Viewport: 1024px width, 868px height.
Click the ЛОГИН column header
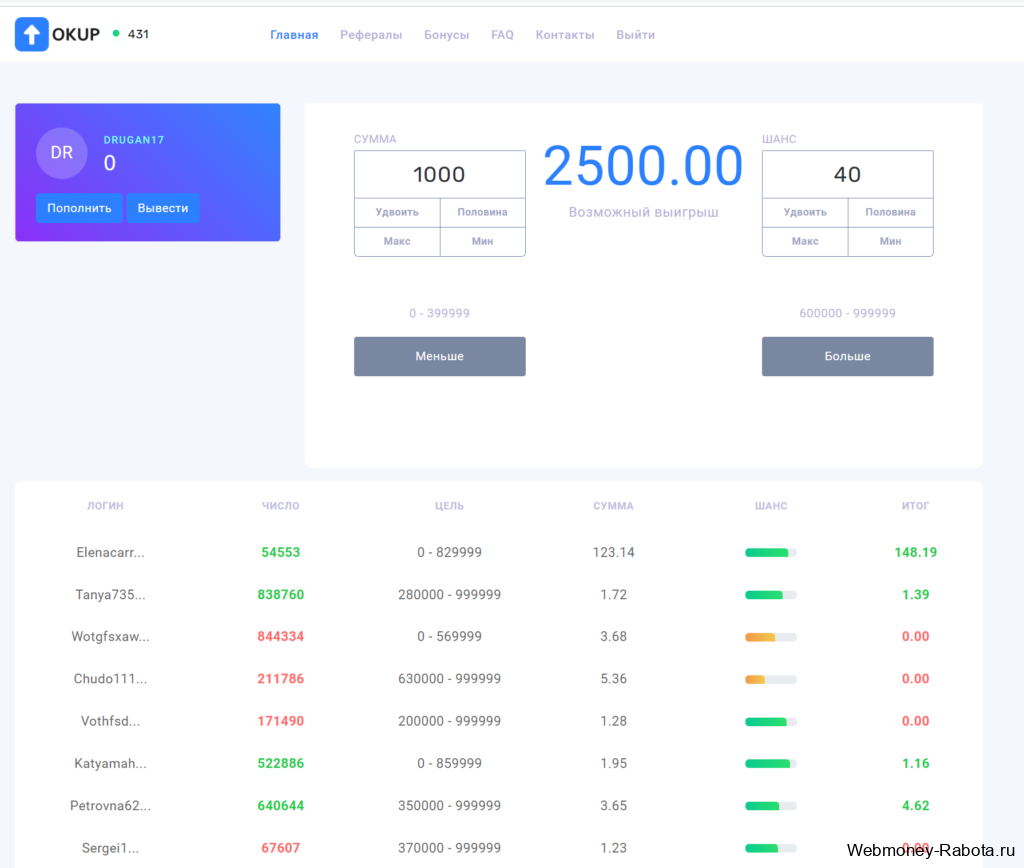(105, 506)
